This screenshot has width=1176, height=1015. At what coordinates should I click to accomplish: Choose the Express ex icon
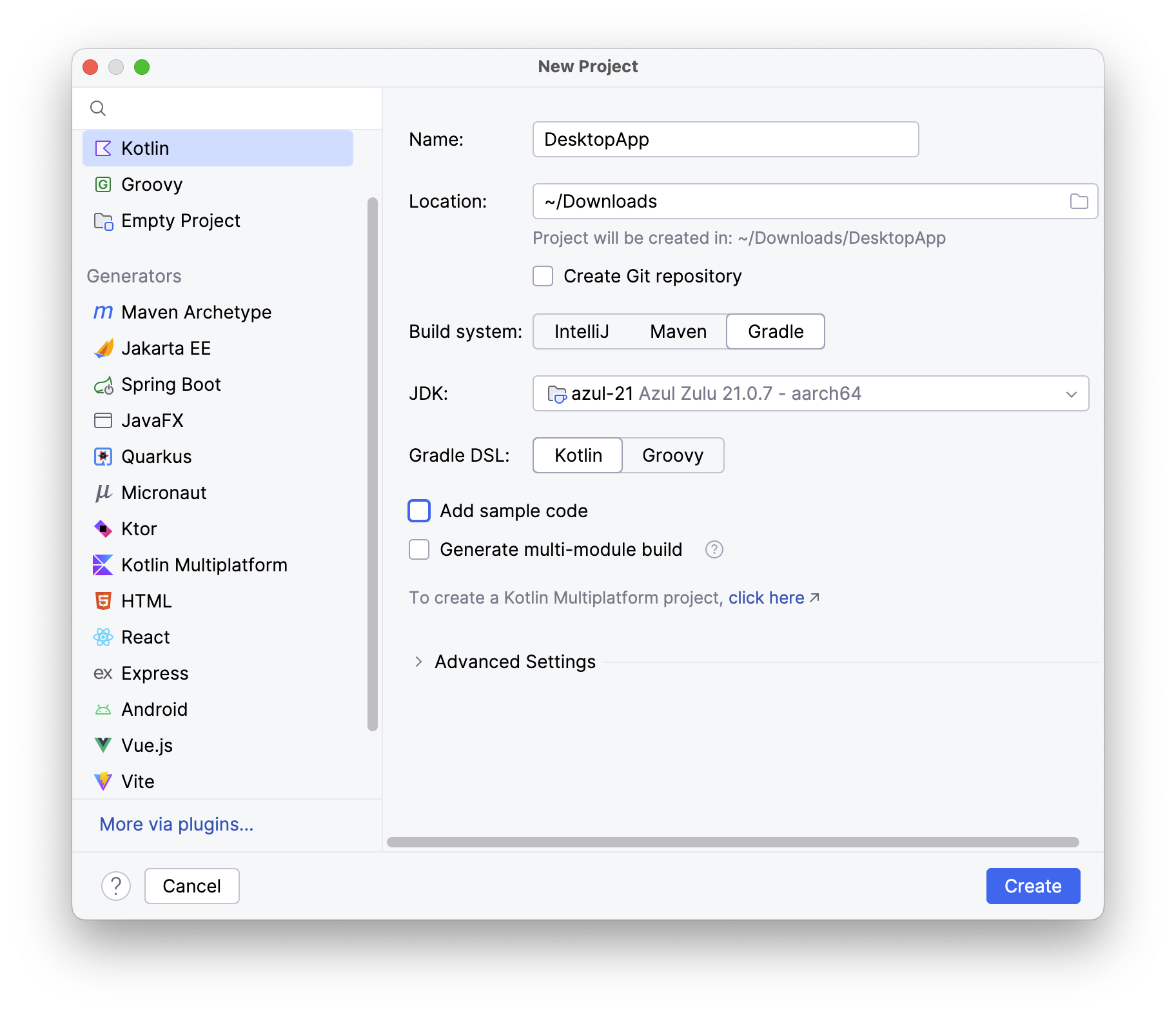click(x=103, y=673)
